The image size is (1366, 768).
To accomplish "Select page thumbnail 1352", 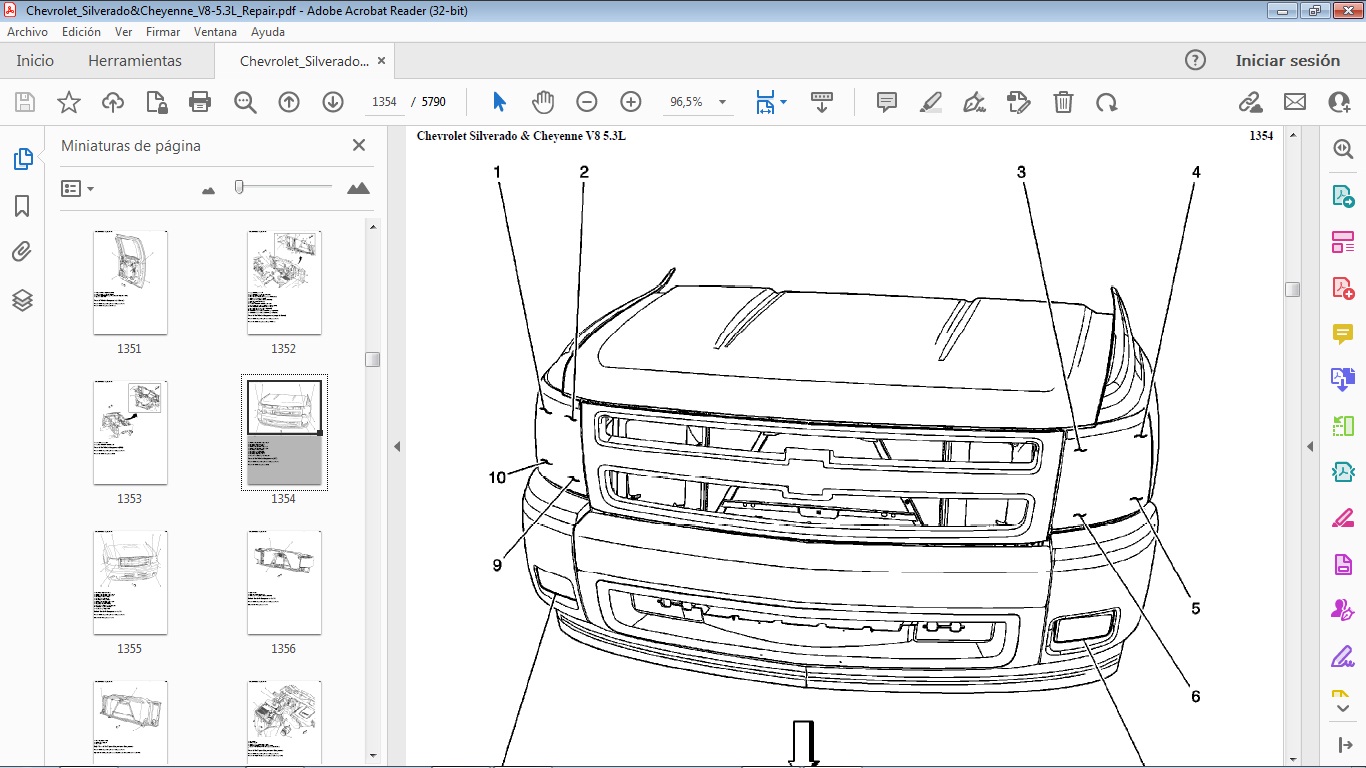I will [x=284, y=282].
